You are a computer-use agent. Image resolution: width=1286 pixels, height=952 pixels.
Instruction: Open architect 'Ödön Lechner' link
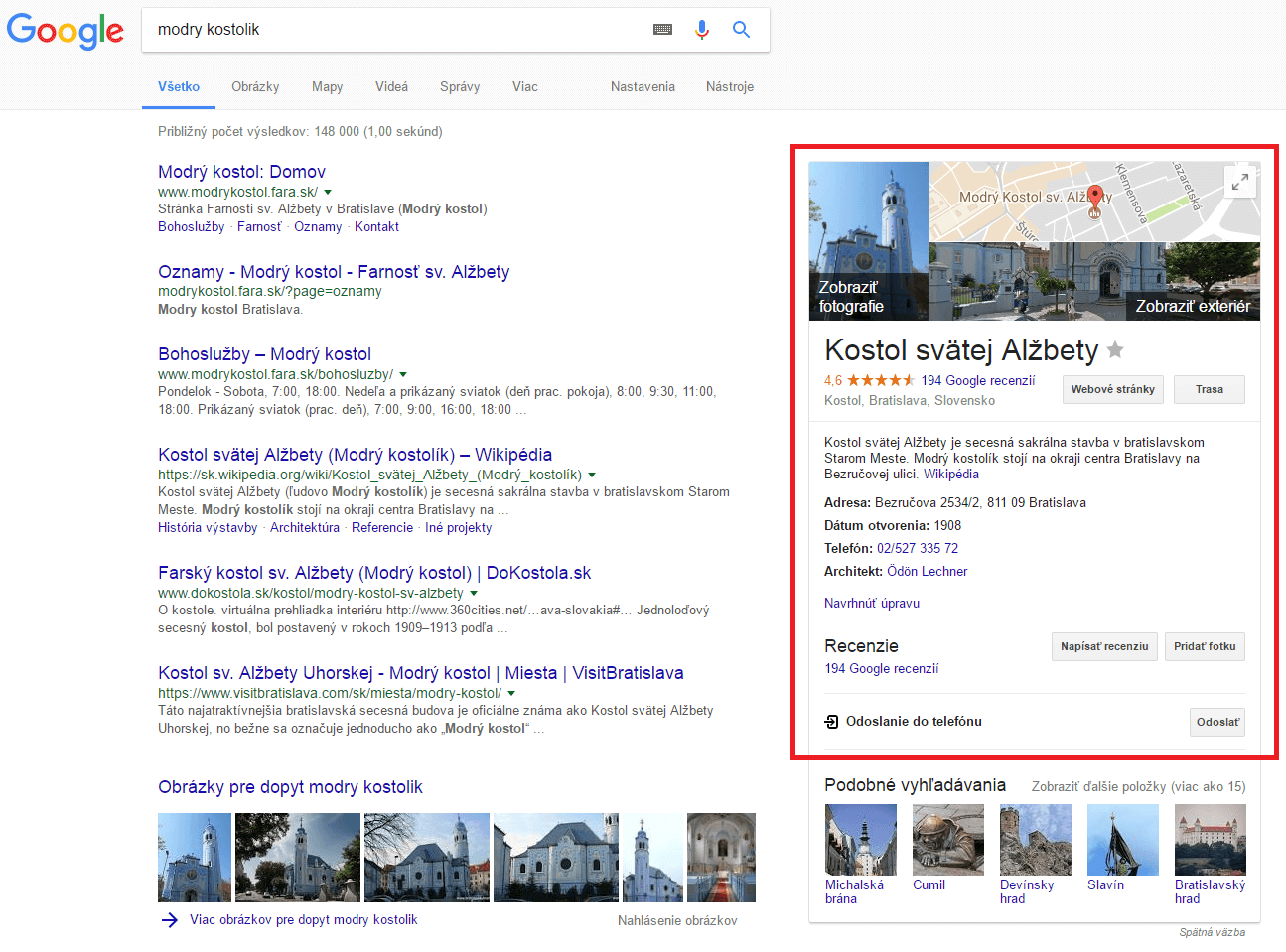[928, 572]
